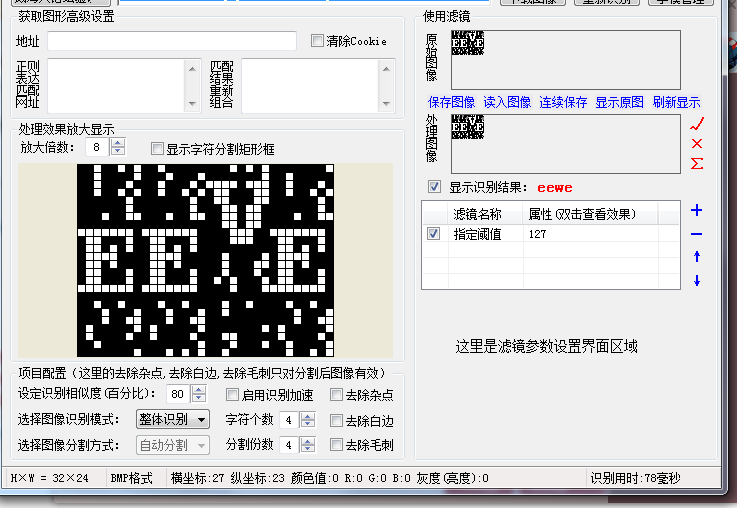Viewport: 737px width, 508px height.
Task: Toggle the 清除Cookie checkbox
Action: [317, 41]
